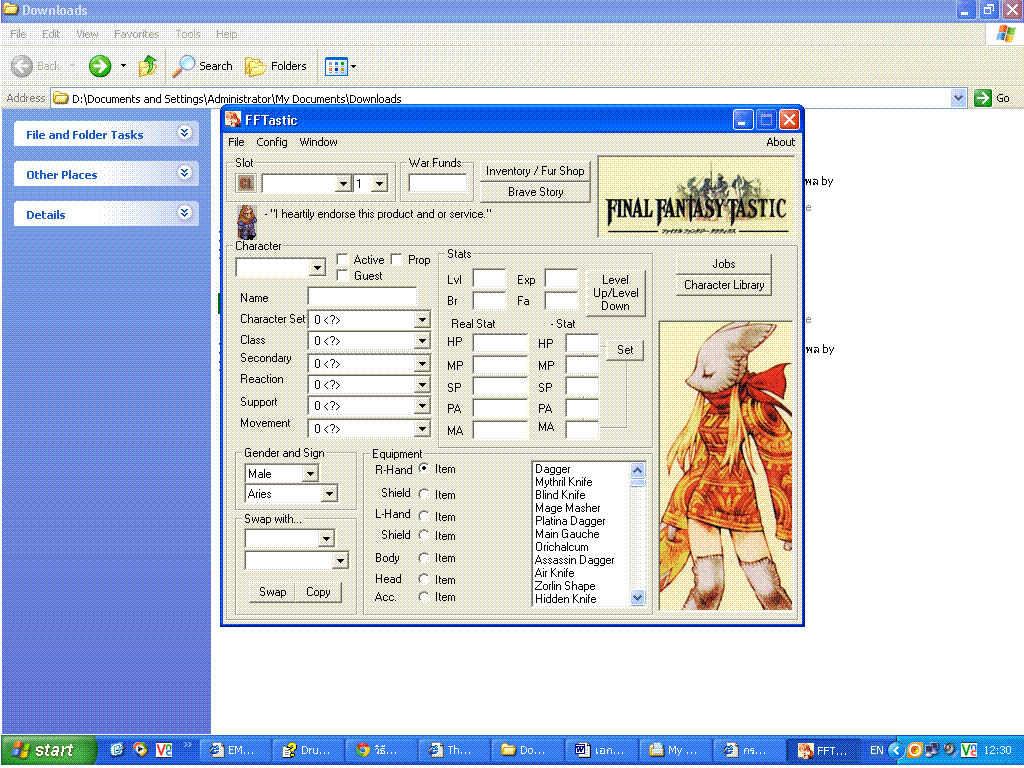
Task: Click the Final Fantasy Tastic logo banner
Action: (x=695, y=197)
